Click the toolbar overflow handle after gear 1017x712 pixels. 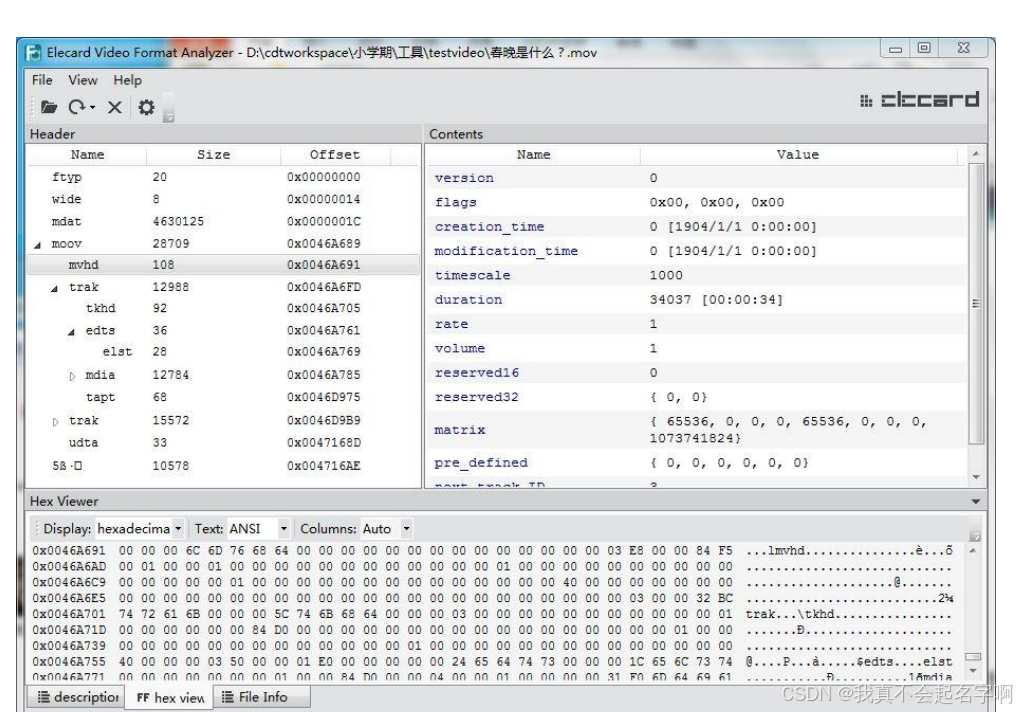[x=168, y=108]
